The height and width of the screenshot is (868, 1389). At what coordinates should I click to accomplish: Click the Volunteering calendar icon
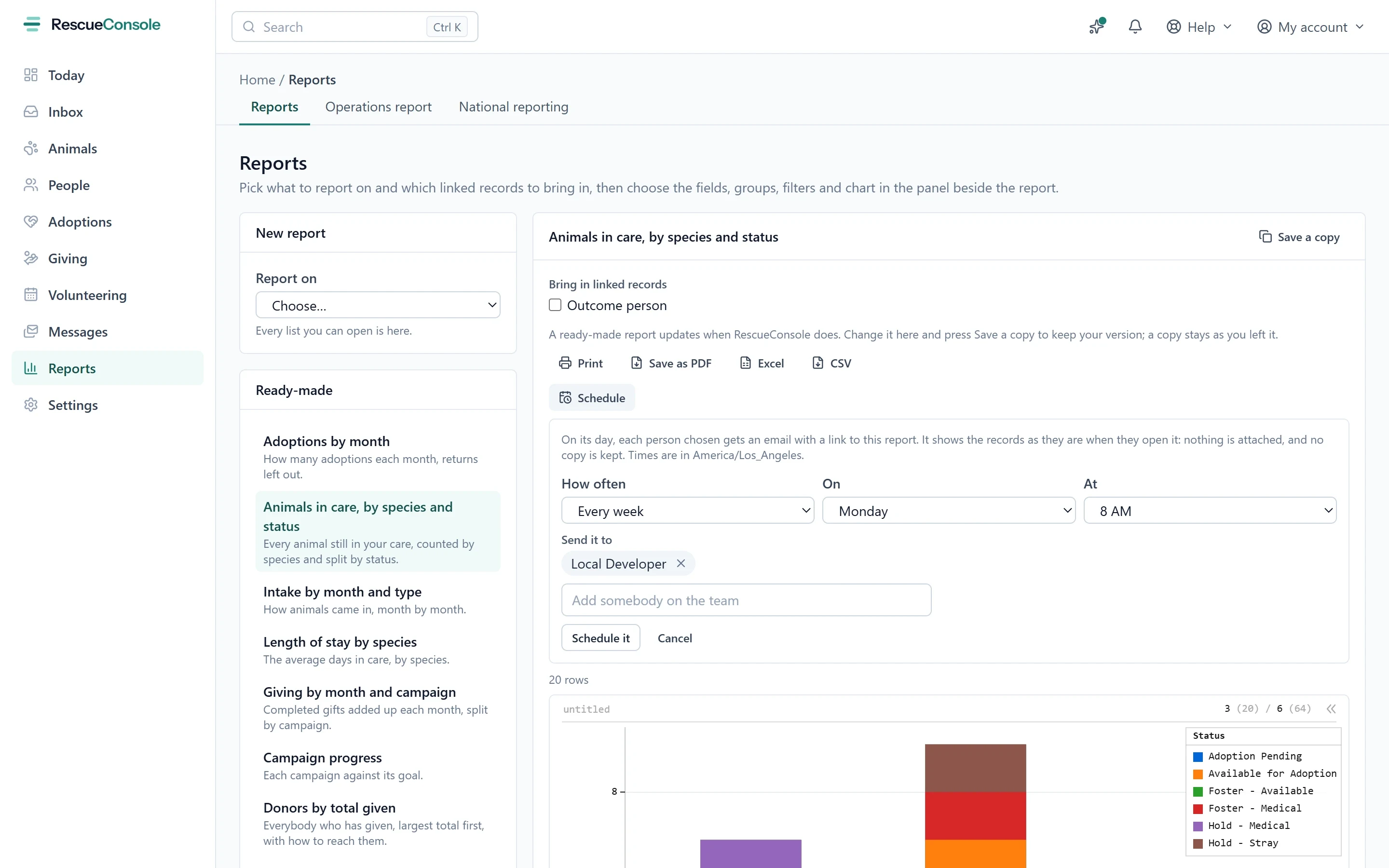pos(31,295)
